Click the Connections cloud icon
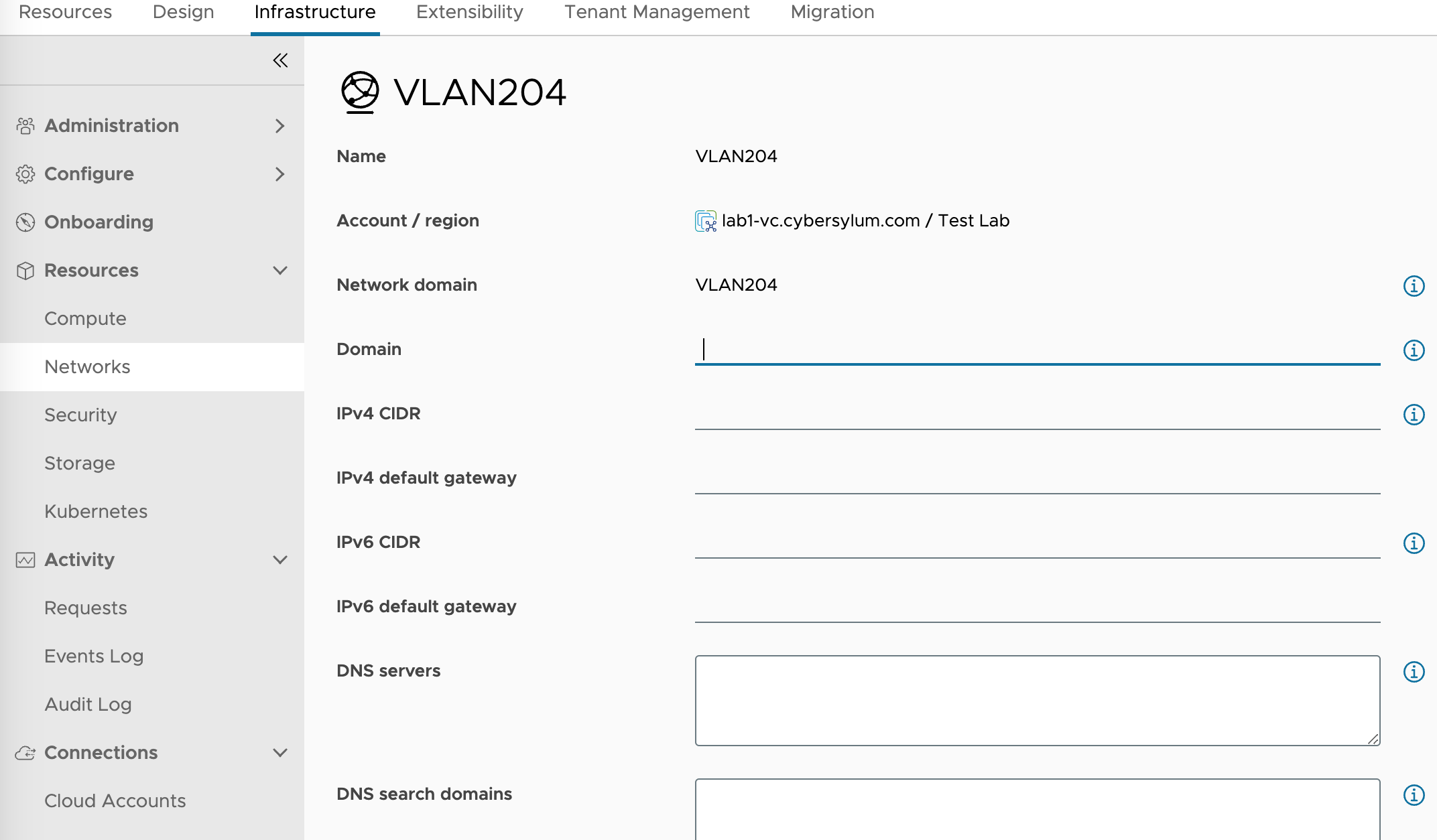Screen dimensions: 1437x840 pos(25,753)
